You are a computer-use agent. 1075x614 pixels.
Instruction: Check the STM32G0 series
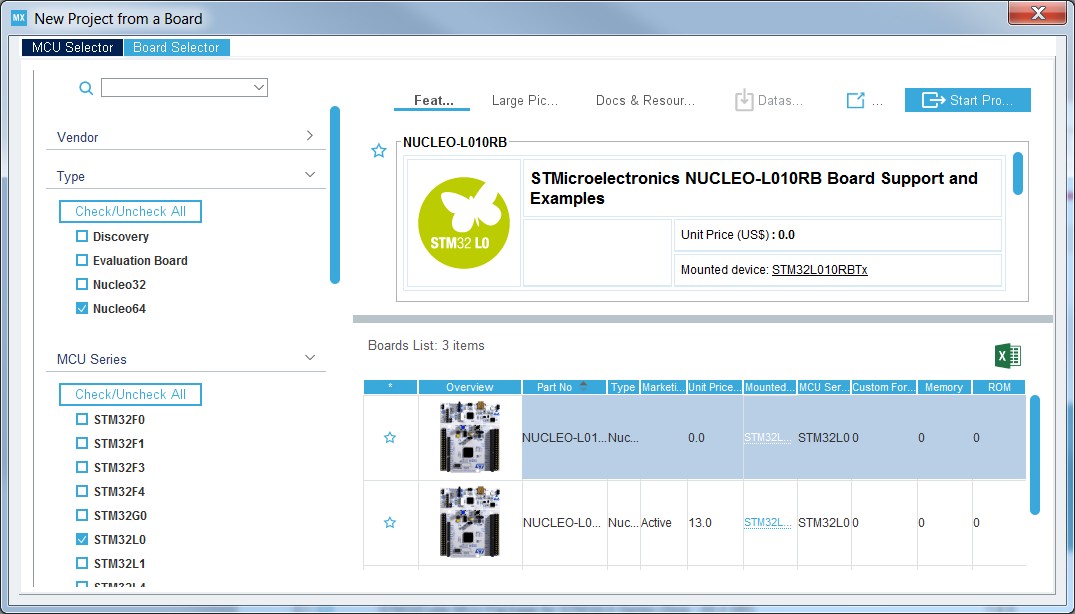(82, 515)
